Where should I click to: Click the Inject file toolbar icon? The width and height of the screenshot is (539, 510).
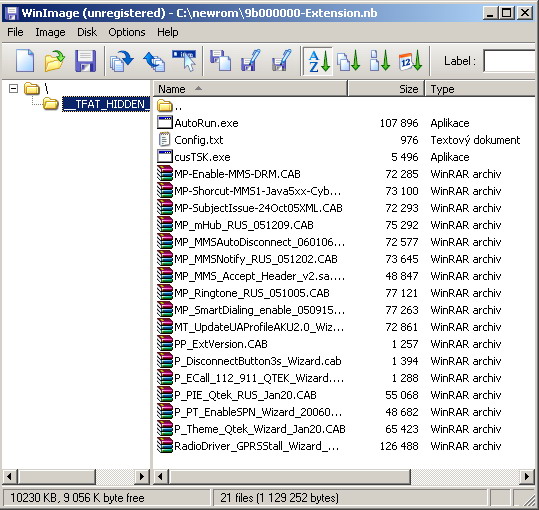pyautogui.click(x=220, y=61)
